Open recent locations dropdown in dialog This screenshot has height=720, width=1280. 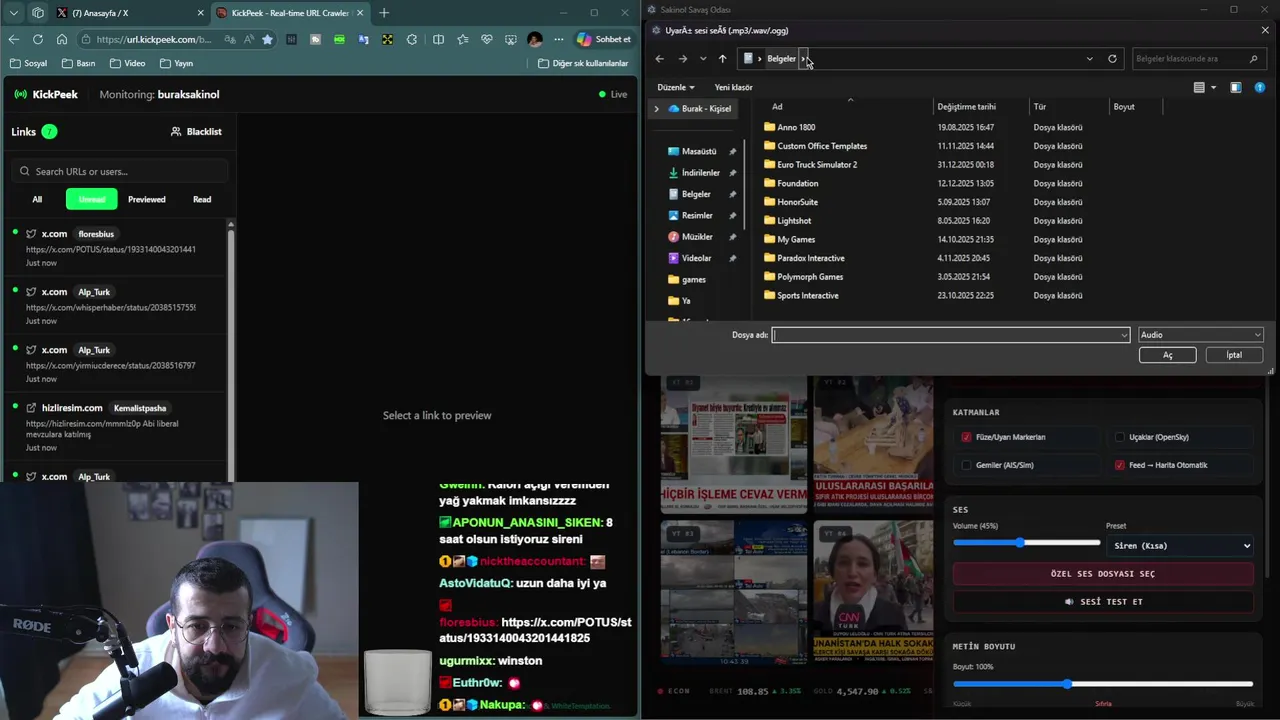click(x=703, y=59)
